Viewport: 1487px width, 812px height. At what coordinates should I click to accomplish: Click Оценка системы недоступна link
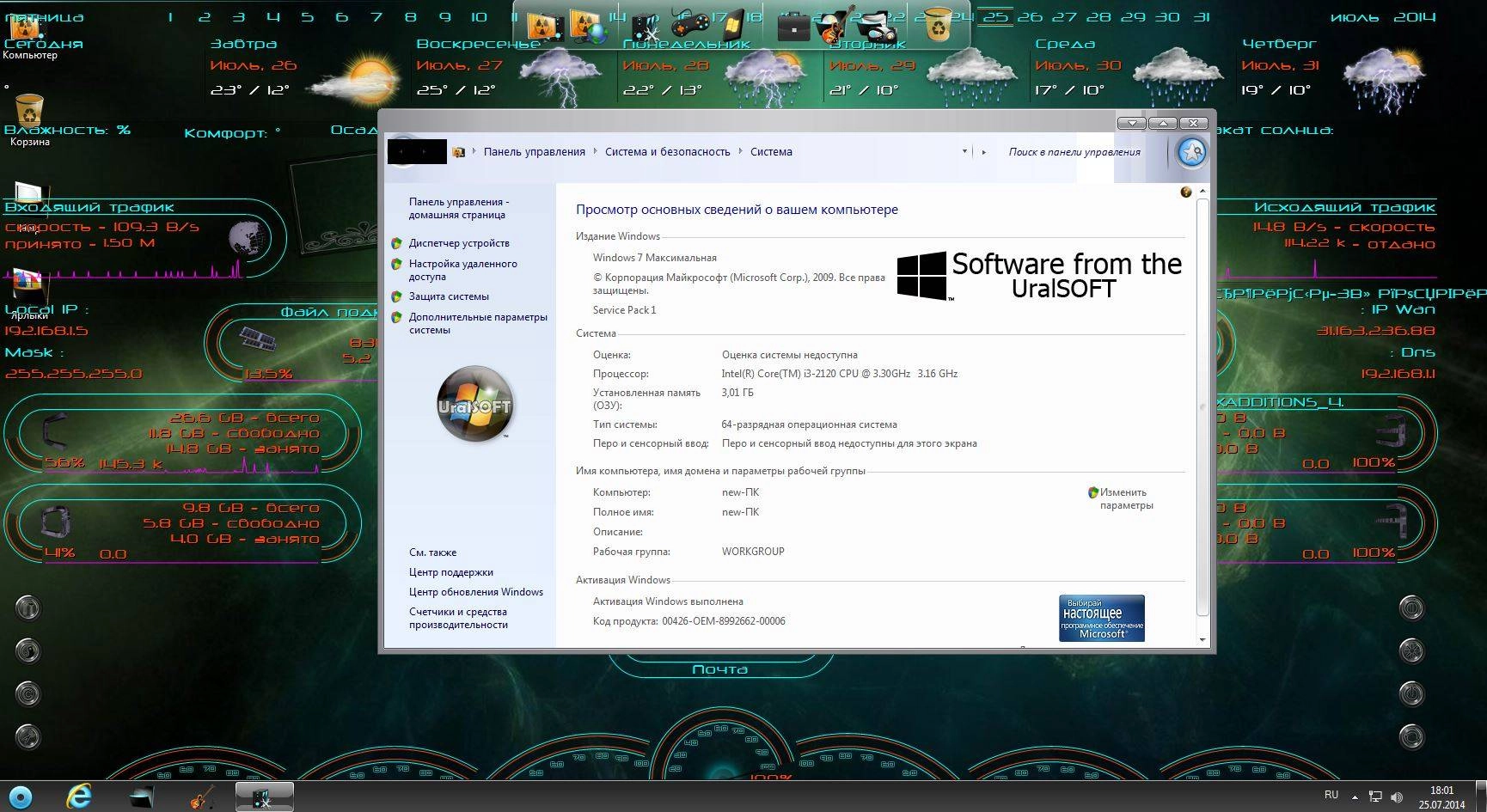pos(789,355)
